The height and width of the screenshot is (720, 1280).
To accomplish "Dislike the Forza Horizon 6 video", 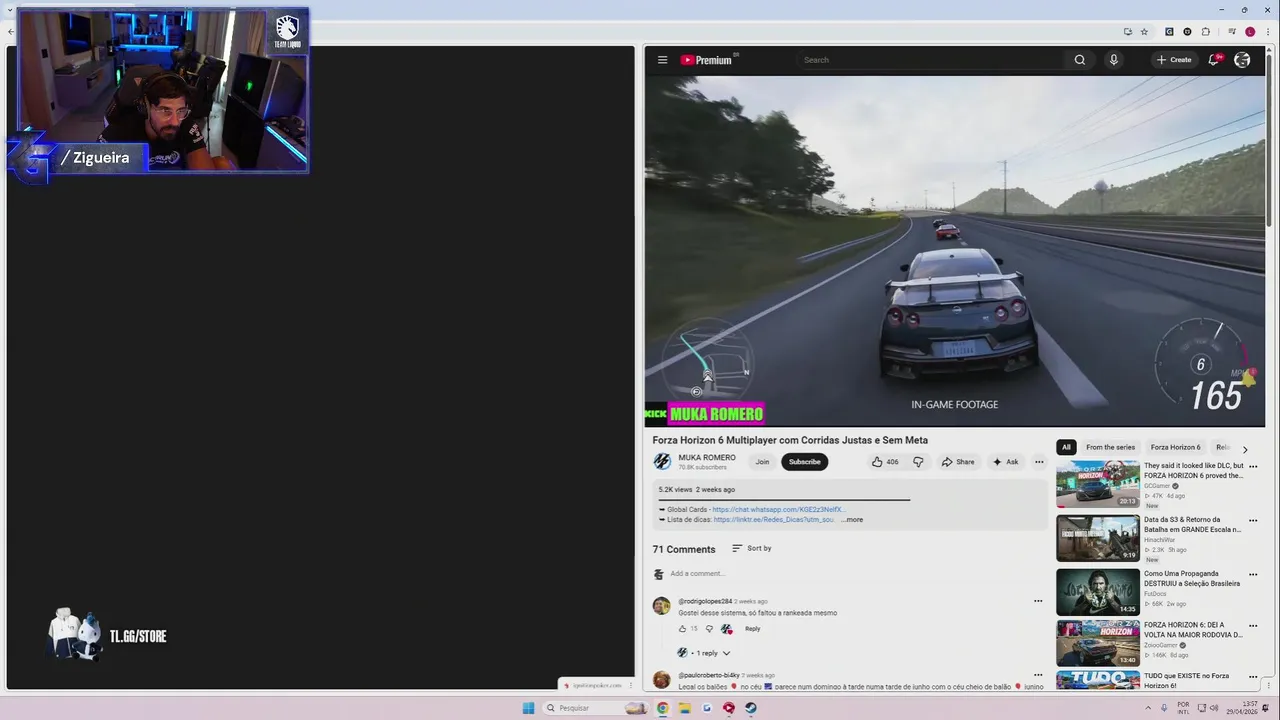I will click(918, 462).
